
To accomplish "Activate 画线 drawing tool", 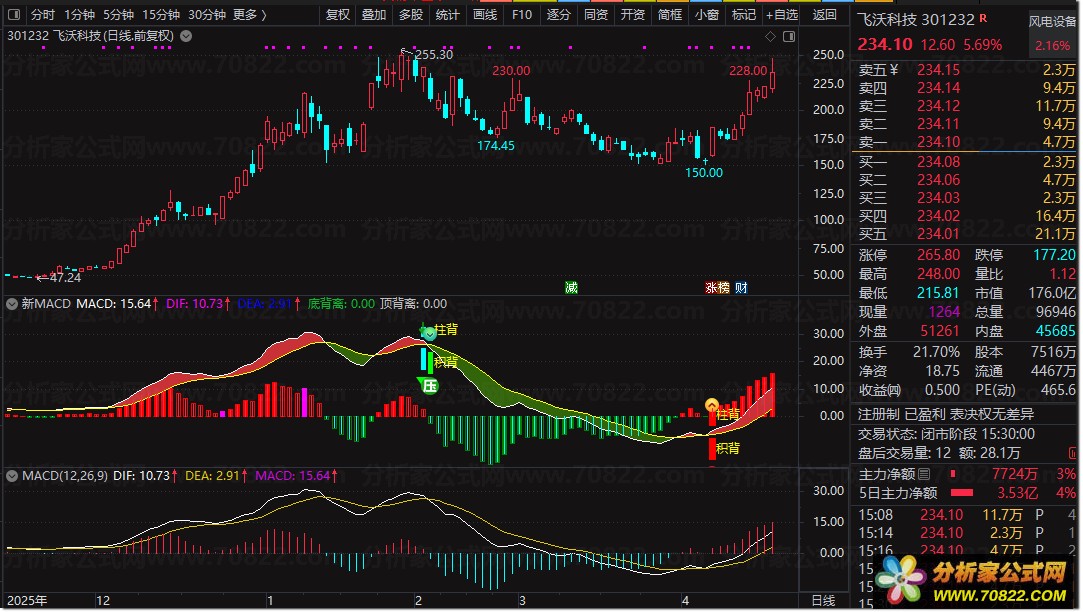I will pos(485,15).
